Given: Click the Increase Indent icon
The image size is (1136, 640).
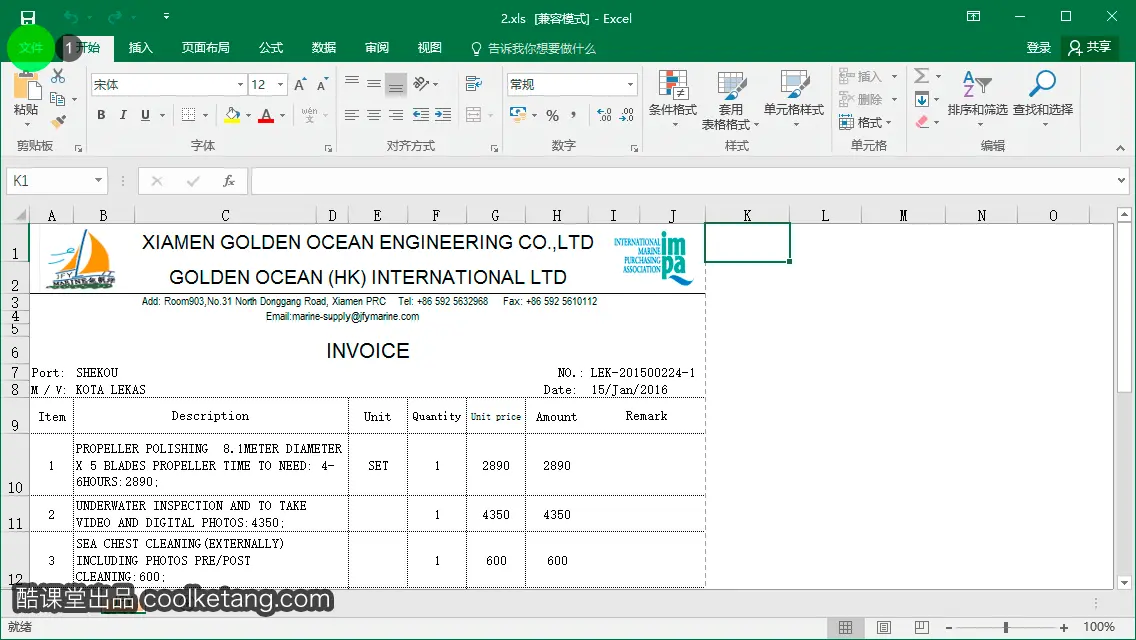Looking at the screenshot, I should pyautogui.click(x=443, y=115).
